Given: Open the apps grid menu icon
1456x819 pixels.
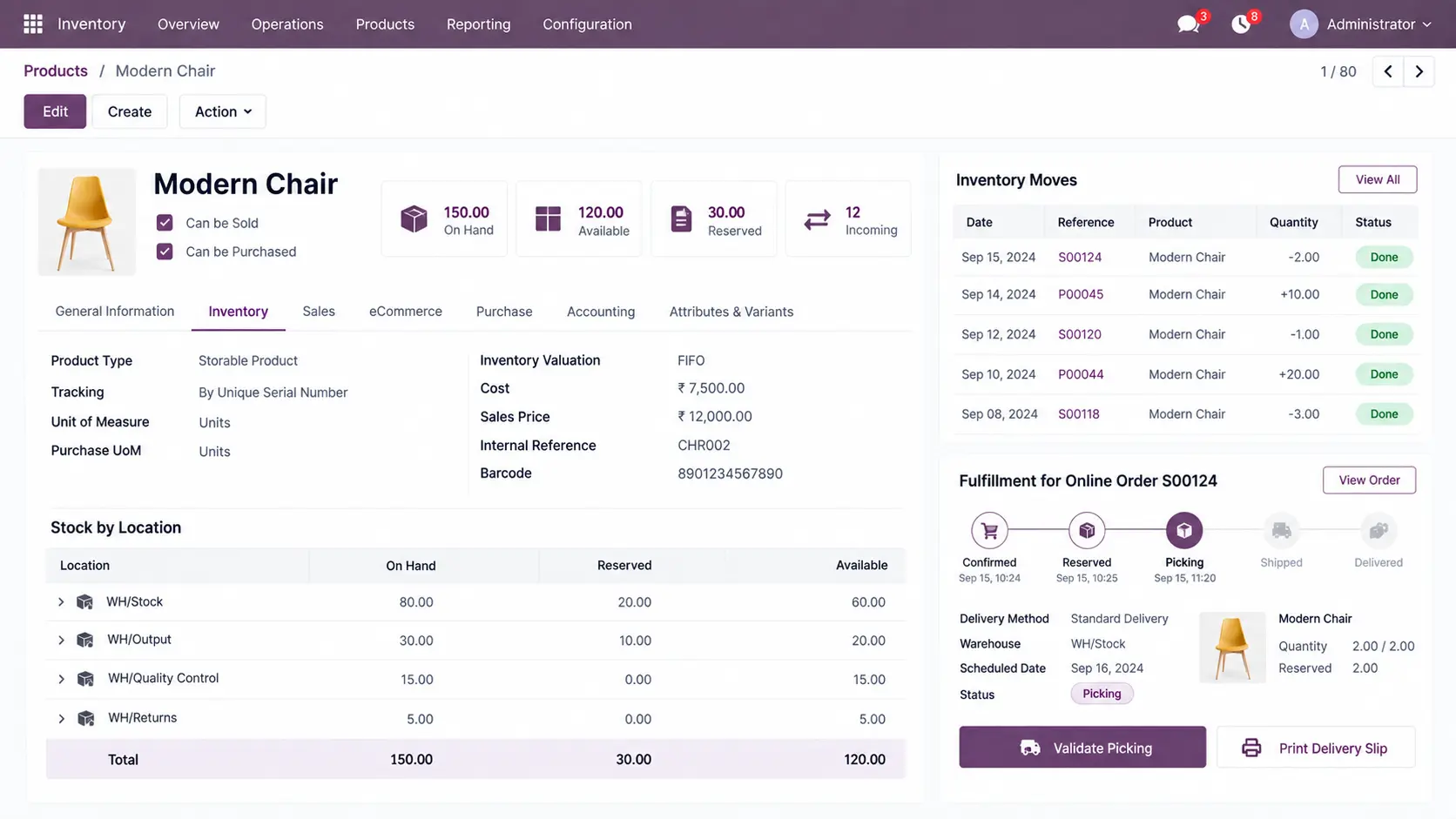Looking at the screenshot, I should coord(33,23).
